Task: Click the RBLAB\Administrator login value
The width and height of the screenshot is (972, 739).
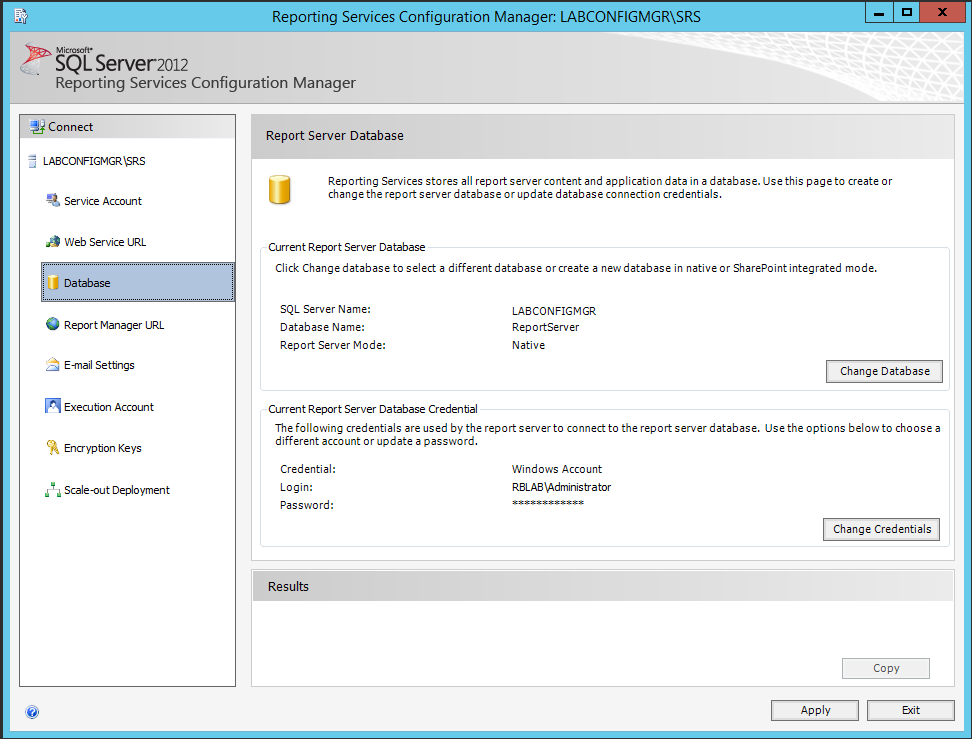Action: (561, 487)
